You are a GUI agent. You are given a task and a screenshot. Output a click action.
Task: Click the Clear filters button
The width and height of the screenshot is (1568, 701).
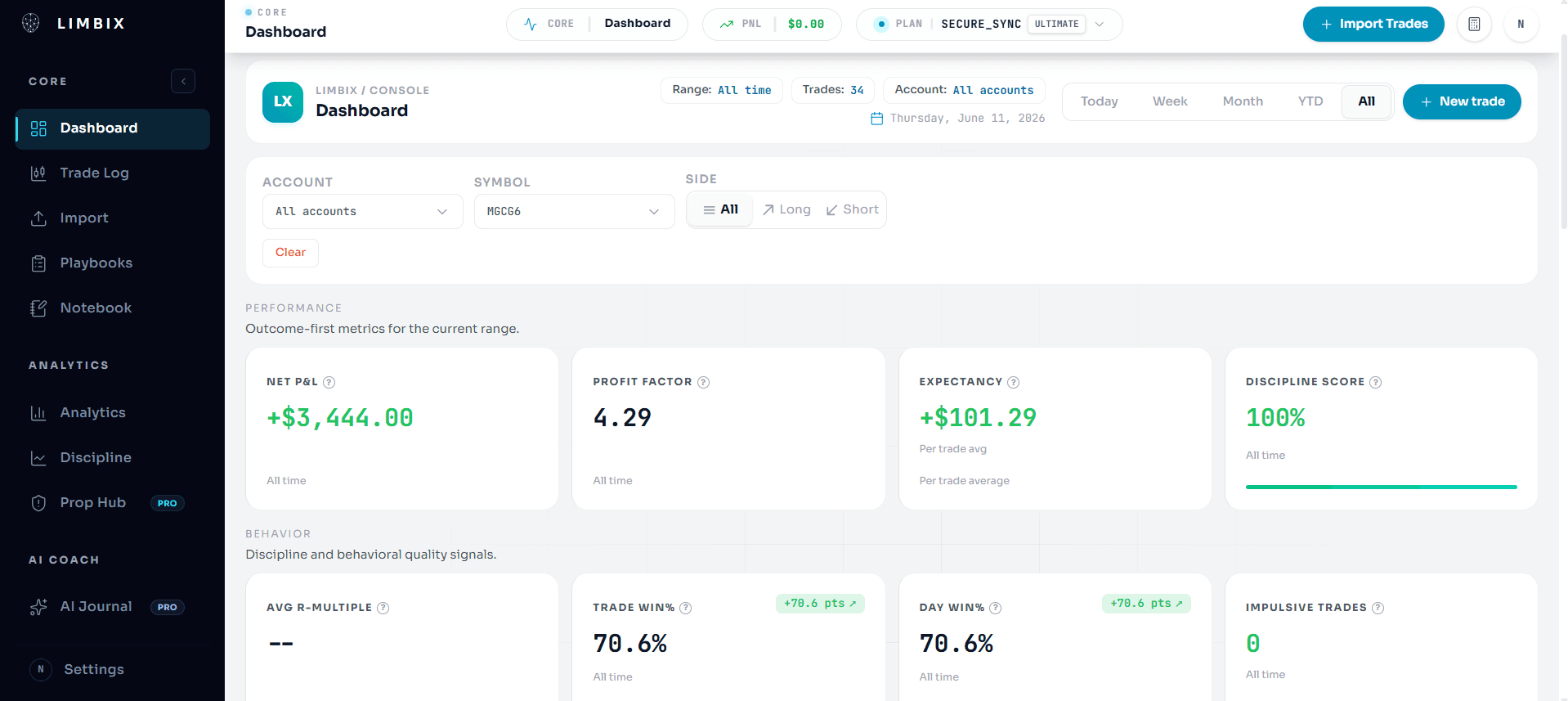[x=290, y=253]
